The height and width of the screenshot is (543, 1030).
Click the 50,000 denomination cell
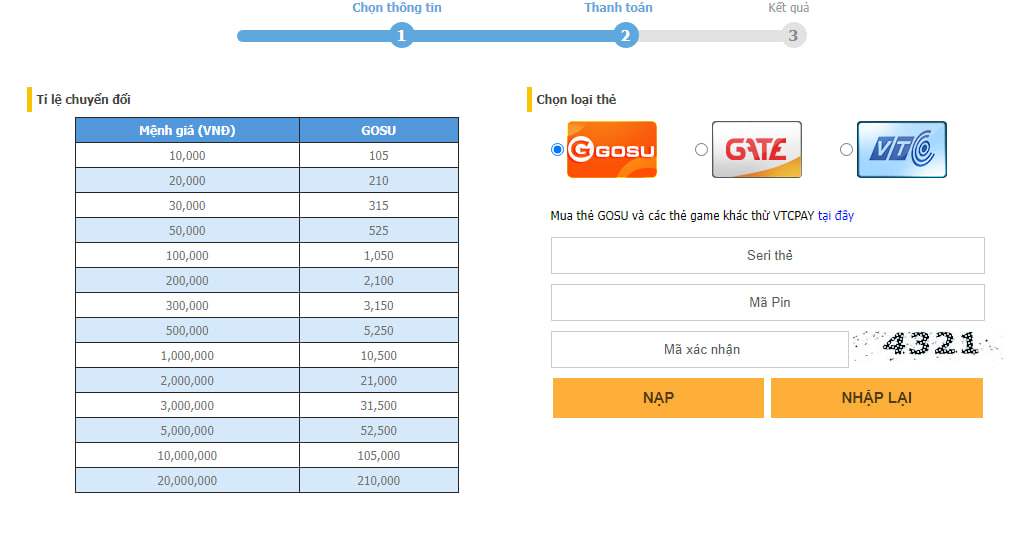[187, 230]
